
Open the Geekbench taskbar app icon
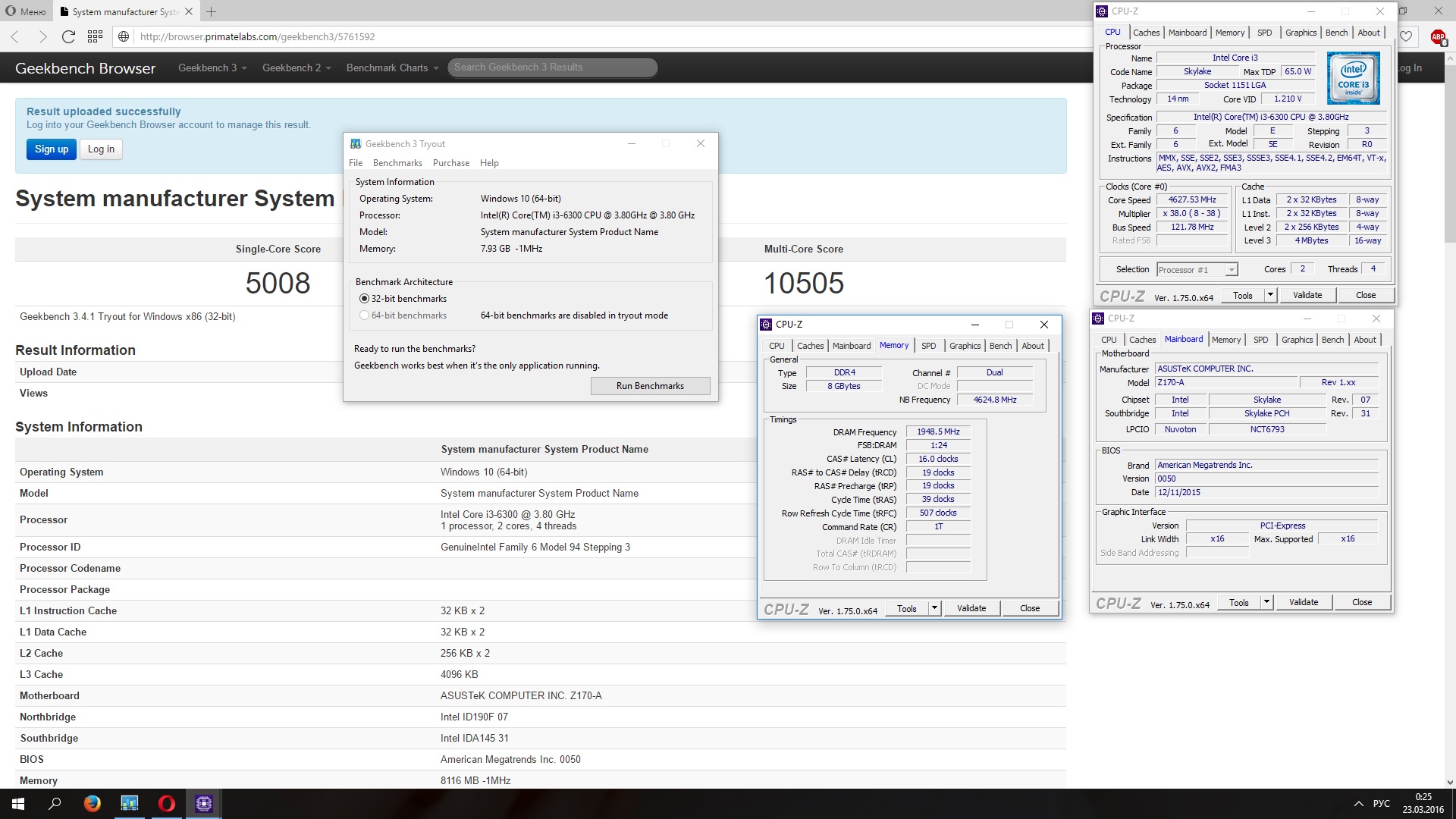pos(130,804)
